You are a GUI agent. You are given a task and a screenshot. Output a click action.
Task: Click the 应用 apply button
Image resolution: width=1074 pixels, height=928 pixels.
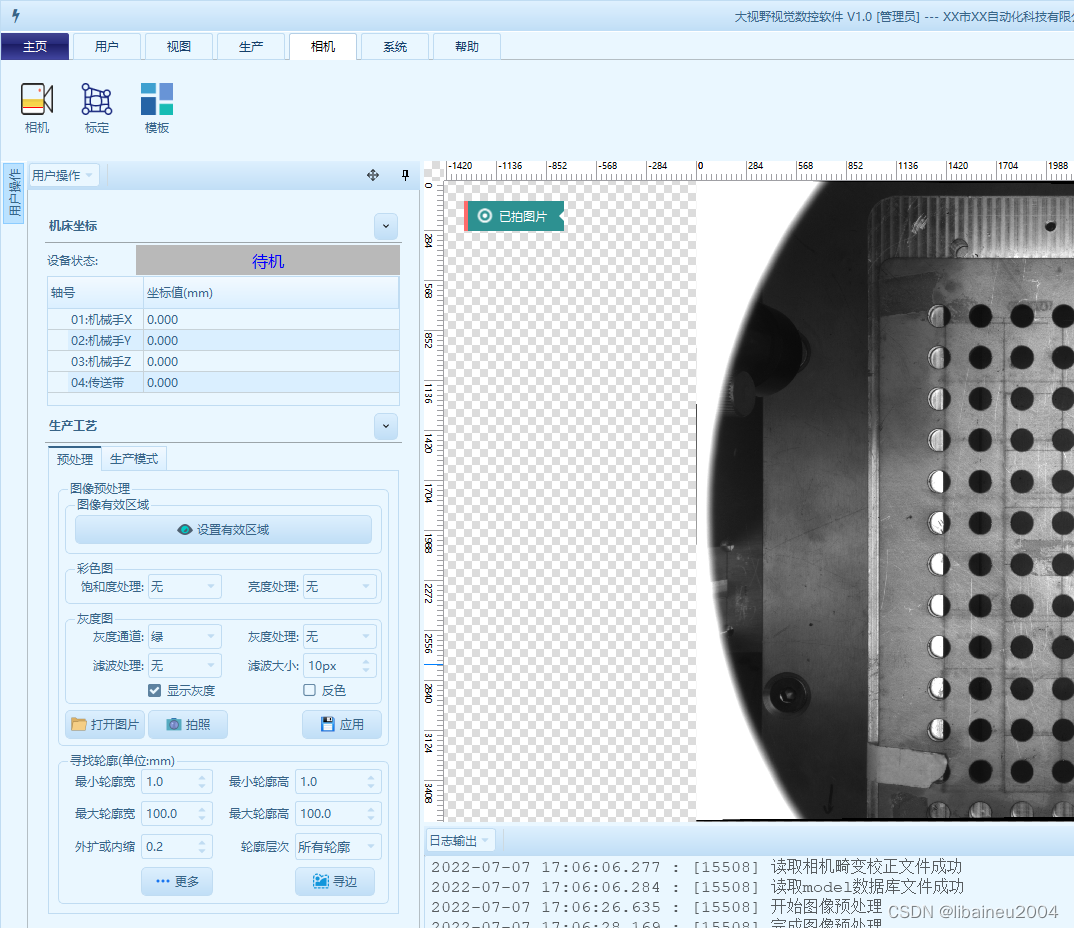[x=342, y=724]
